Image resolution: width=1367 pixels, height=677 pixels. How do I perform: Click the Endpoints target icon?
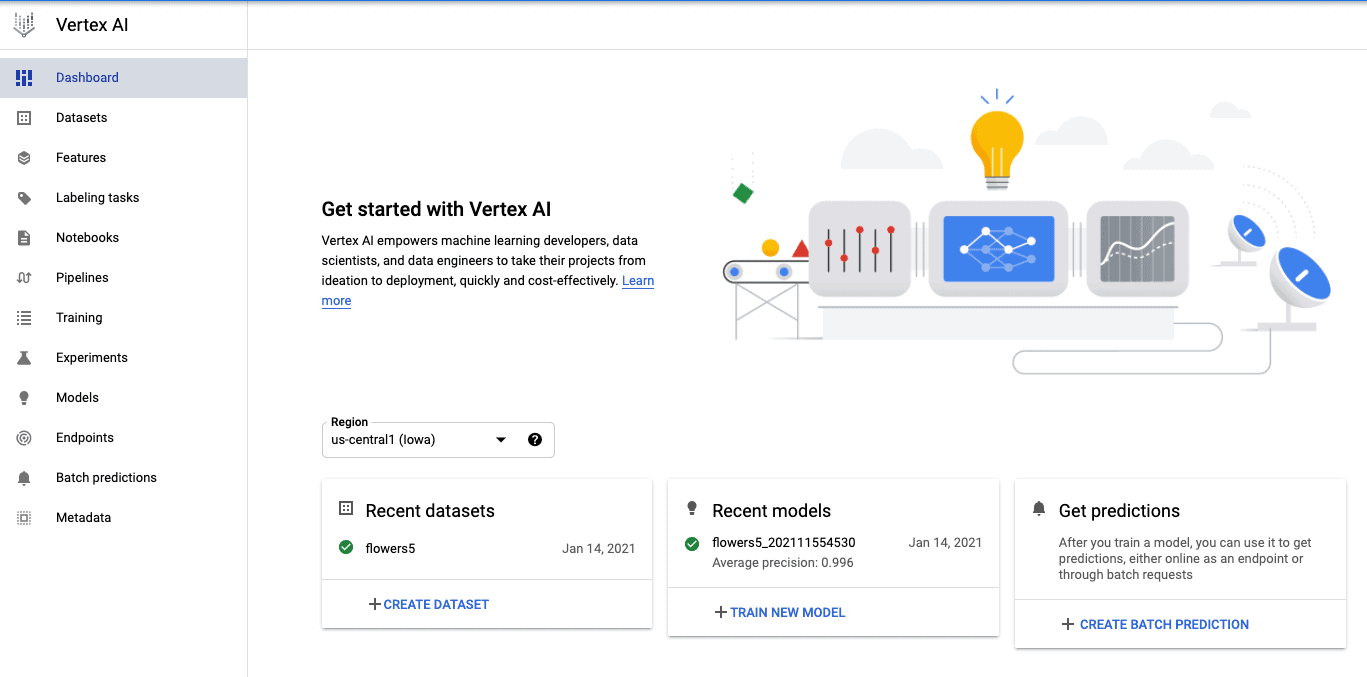point(24,438)
